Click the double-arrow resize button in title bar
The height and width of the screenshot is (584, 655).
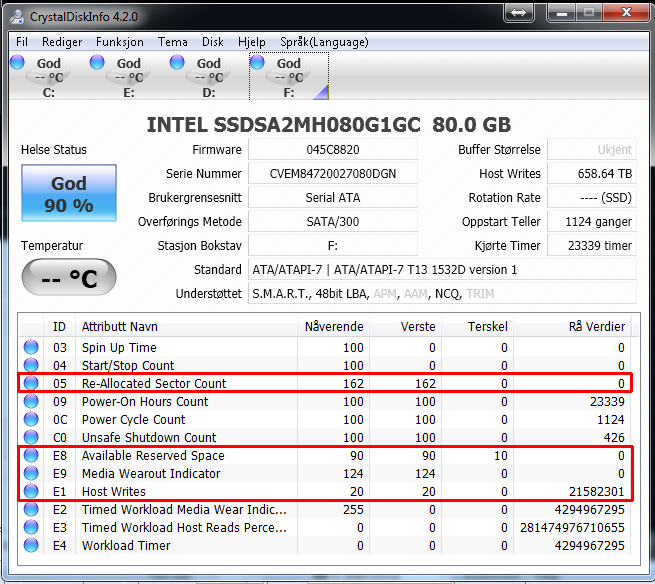[x=518, y=12]
